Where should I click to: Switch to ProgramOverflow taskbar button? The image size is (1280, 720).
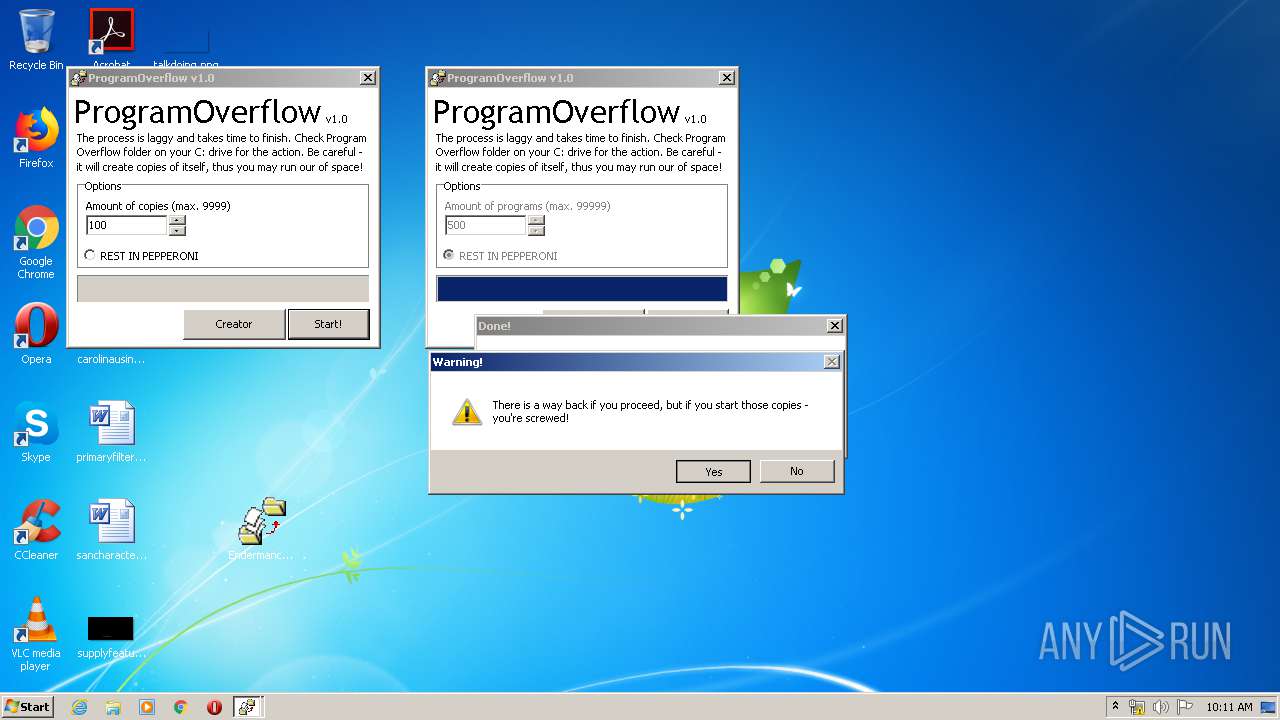248,707
